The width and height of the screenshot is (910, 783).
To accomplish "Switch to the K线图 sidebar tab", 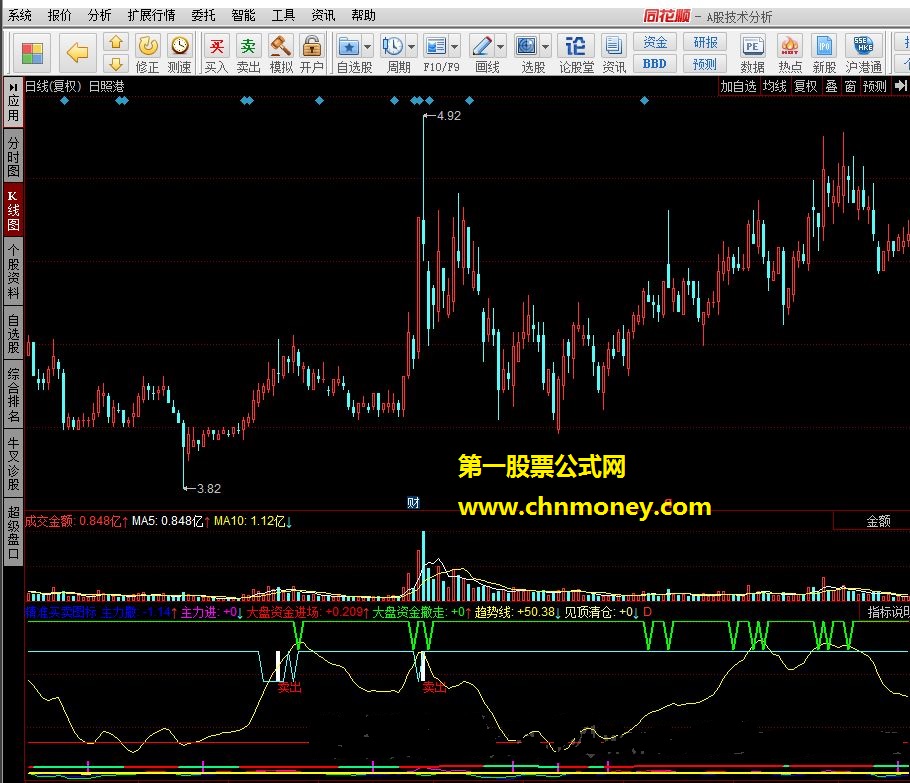I will pos(13,210).
